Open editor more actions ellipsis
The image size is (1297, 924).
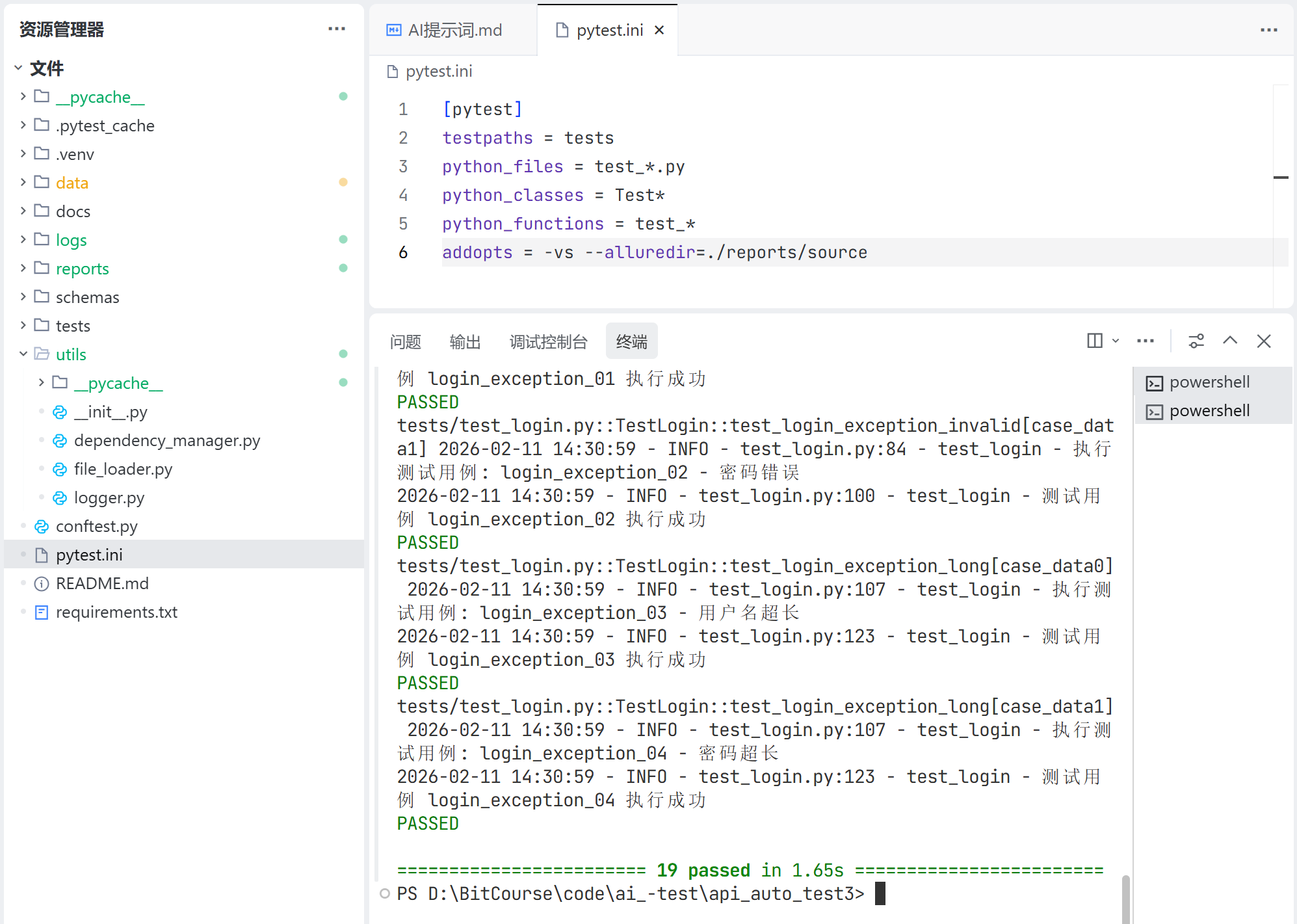pos(1268,30)
